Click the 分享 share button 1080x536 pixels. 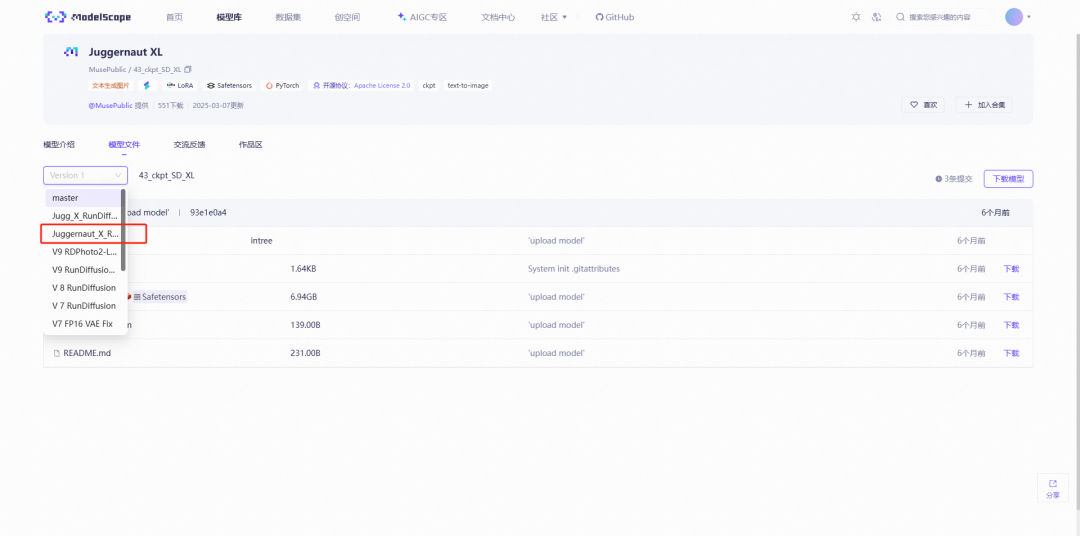tap(1052, 489)
